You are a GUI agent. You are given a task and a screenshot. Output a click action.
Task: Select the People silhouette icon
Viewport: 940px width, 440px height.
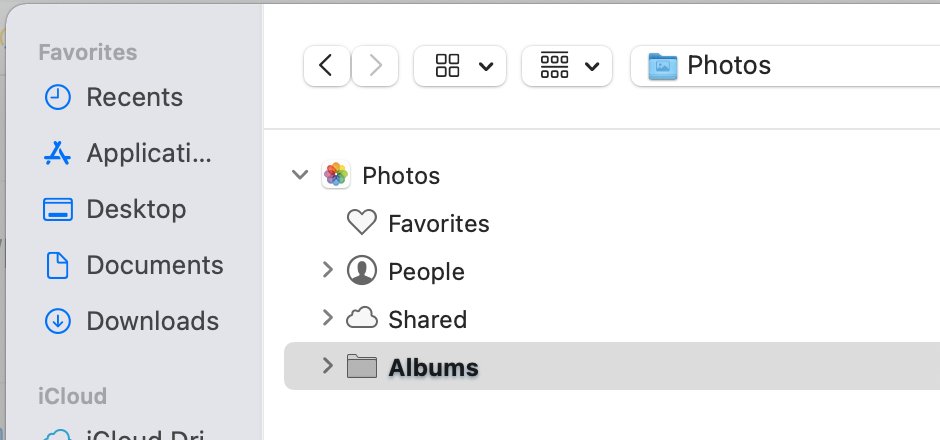pyautogui.click(x=361, y=270)
